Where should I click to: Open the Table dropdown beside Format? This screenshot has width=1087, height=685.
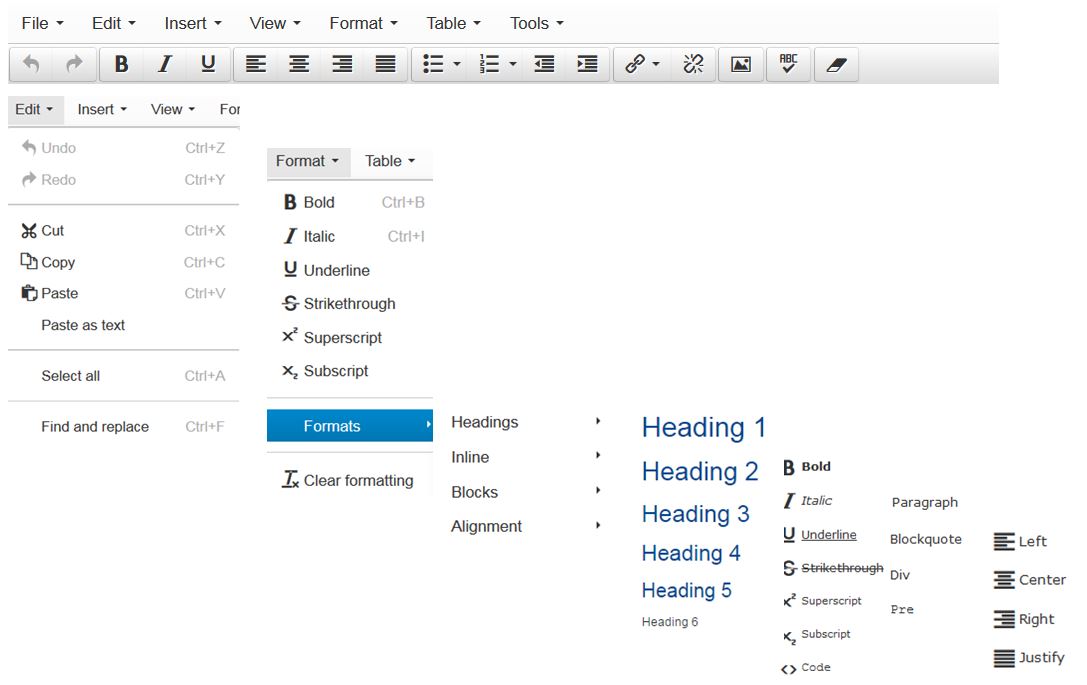pos(390,162)
